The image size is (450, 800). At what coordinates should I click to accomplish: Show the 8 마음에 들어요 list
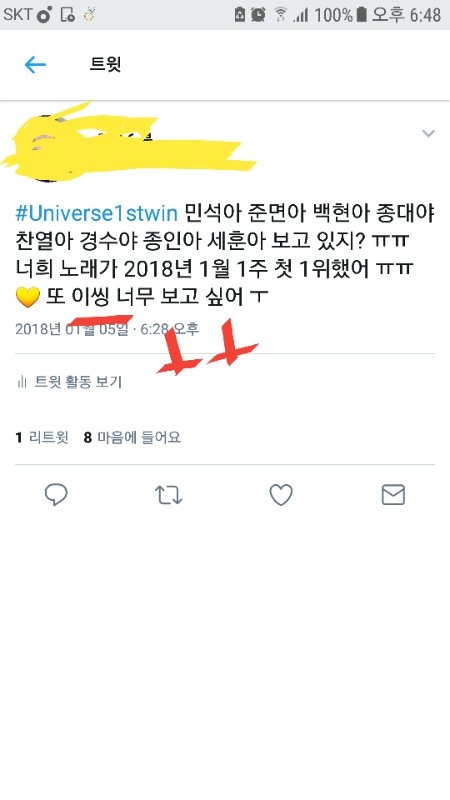point(132,437)
